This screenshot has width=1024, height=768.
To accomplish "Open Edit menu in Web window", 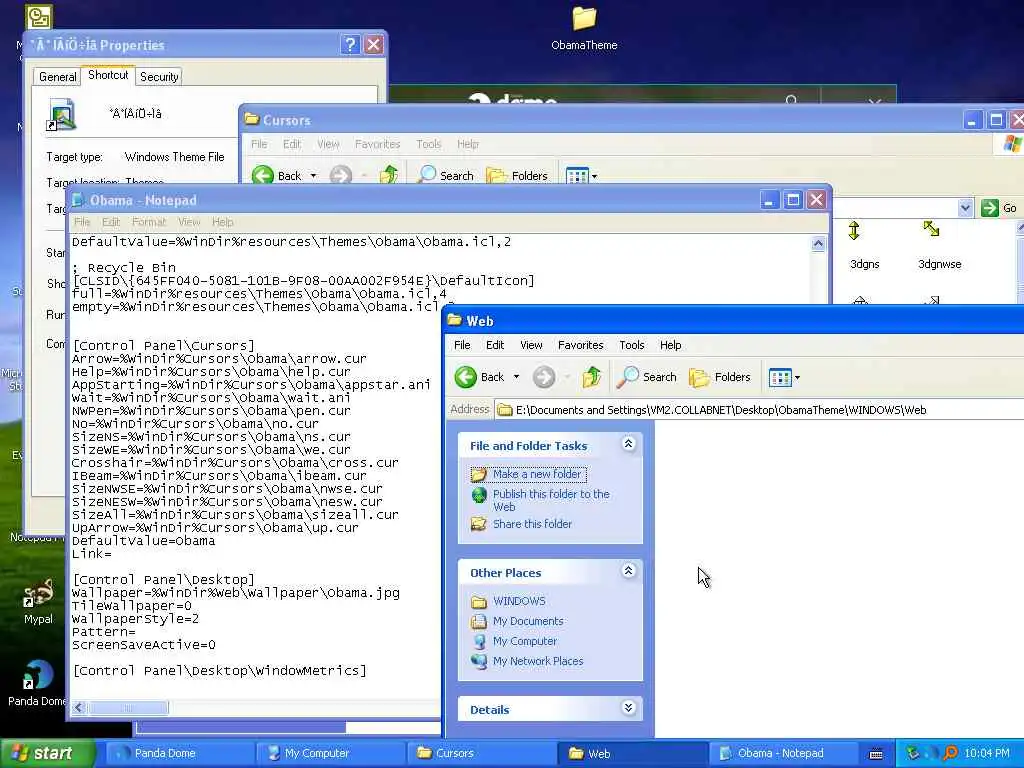I will [494, 345].
